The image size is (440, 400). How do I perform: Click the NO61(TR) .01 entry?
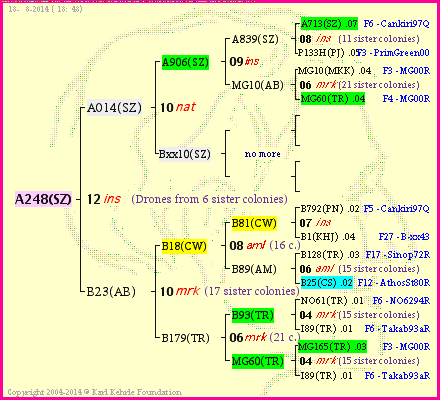(x=332, y=301)
